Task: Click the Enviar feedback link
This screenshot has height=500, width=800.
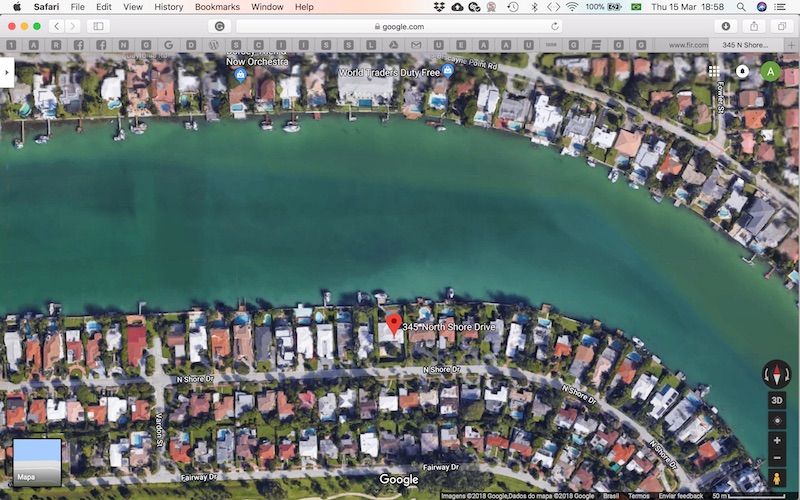Action: pos(680,495)
